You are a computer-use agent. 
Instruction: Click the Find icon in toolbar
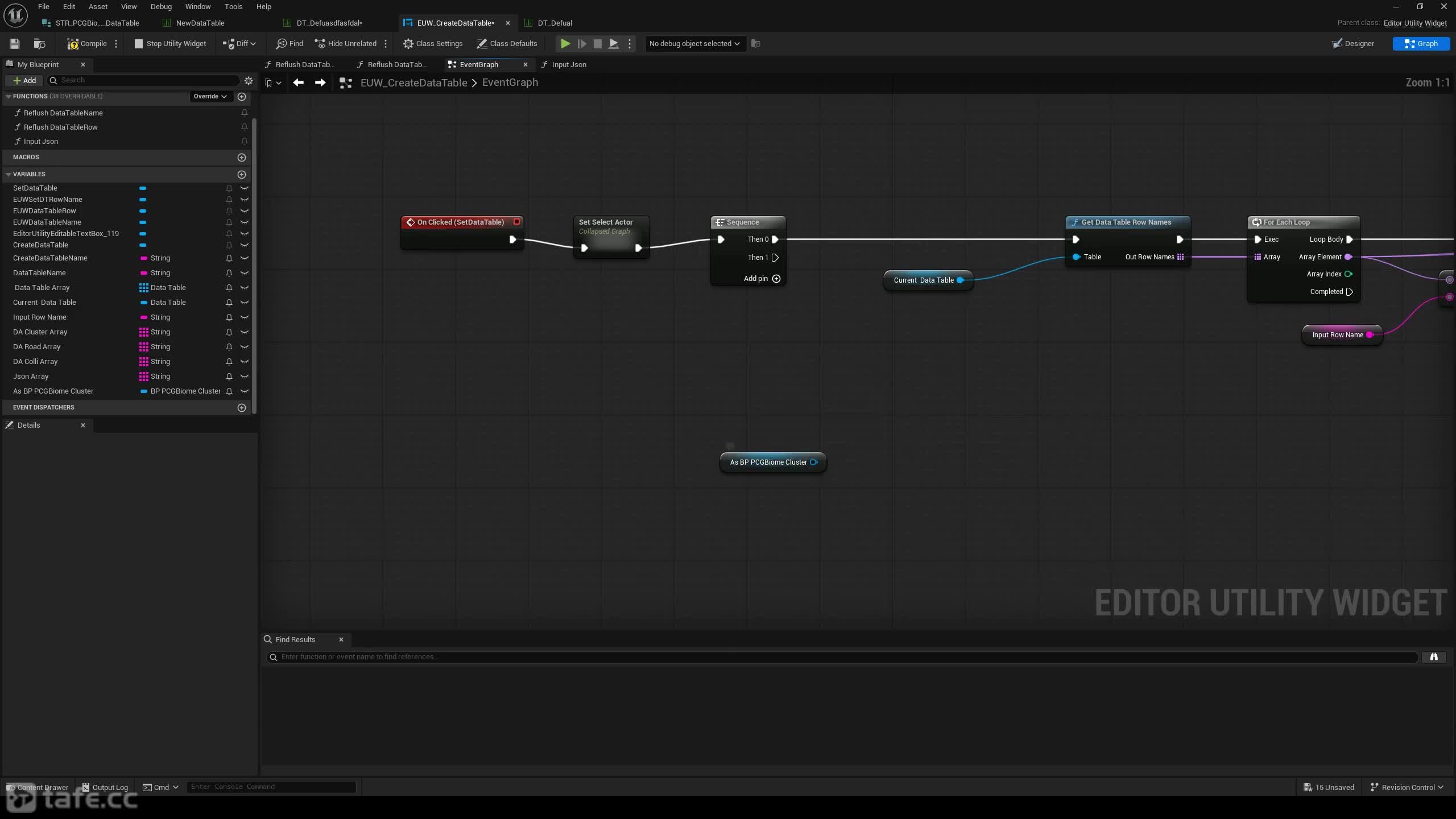pyautogui.click(x=289, y=44)
